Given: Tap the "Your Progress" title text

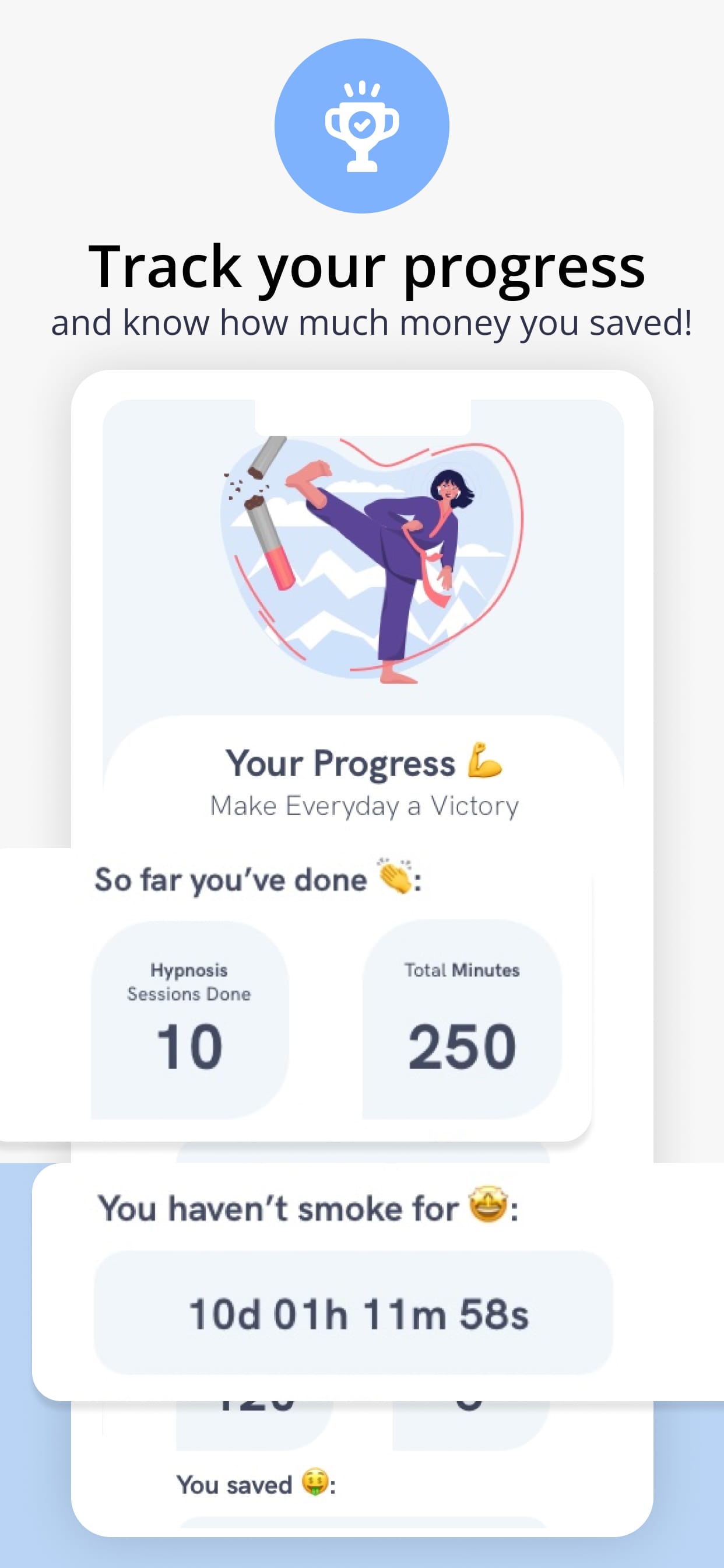Looking at the screenshot, I should click(340, 762).
